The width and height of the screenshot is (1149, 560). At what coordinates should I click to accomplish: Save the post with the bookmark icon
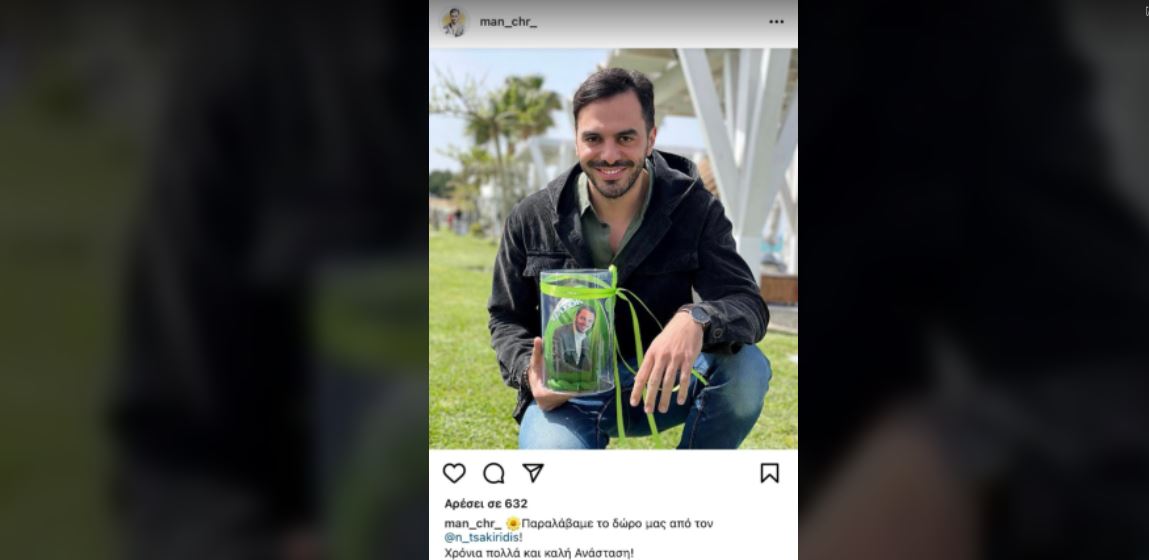769,474
